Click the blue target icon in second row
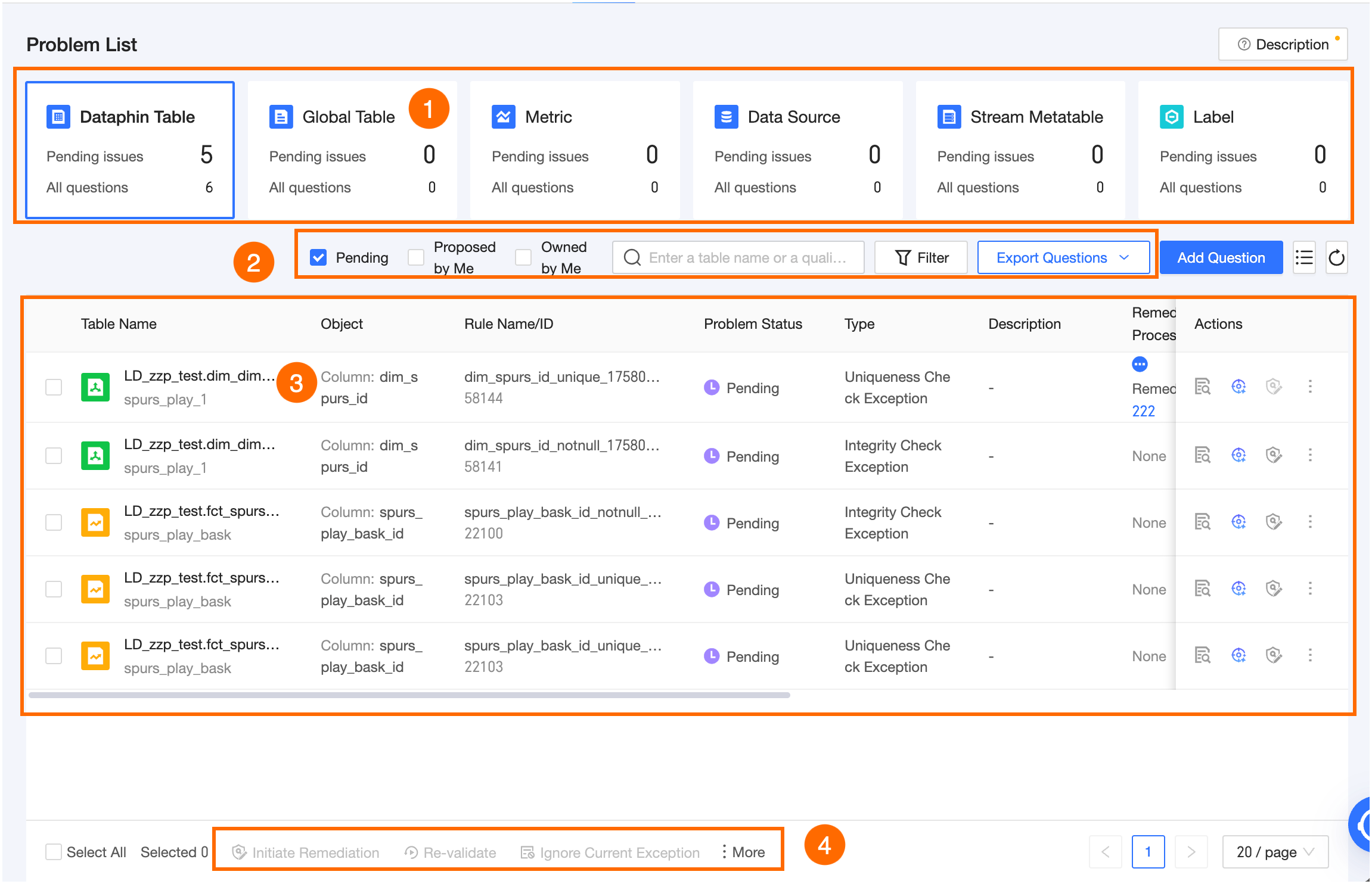 pyautogui.click(x=1238, y=456)
